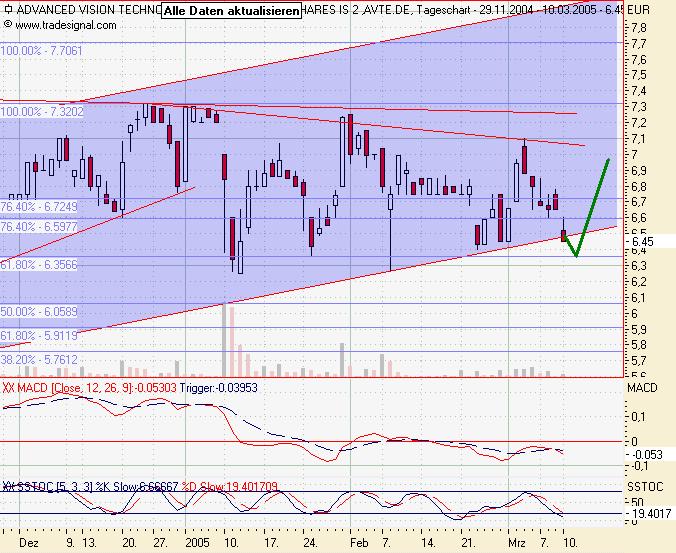Viewport: 676px width, 553px height.
Task: Click the 7,8 price axis label
Action: pyautogui.click(x=638, y=28)
